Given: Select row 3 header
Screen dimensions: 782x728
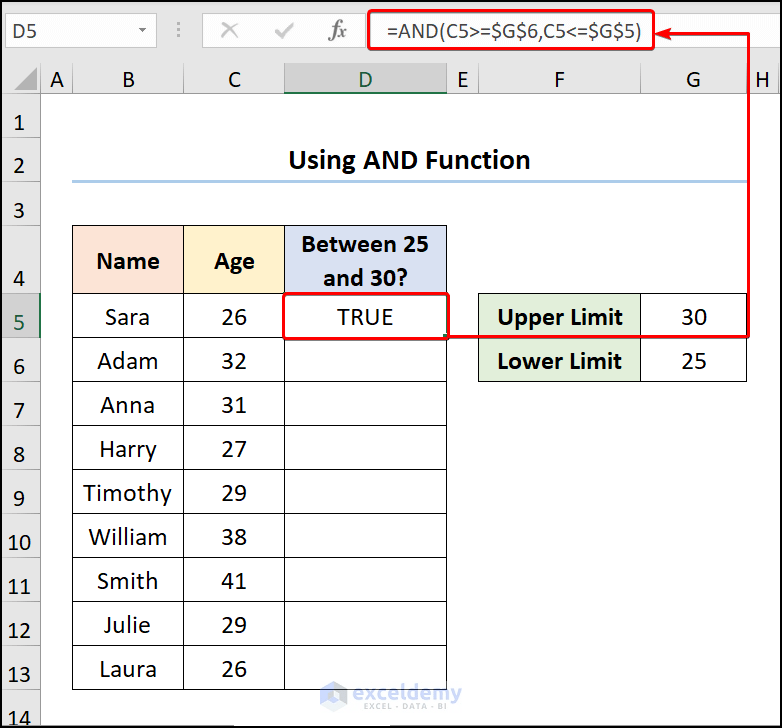Looking at the screenshot, I should point(20,204).
